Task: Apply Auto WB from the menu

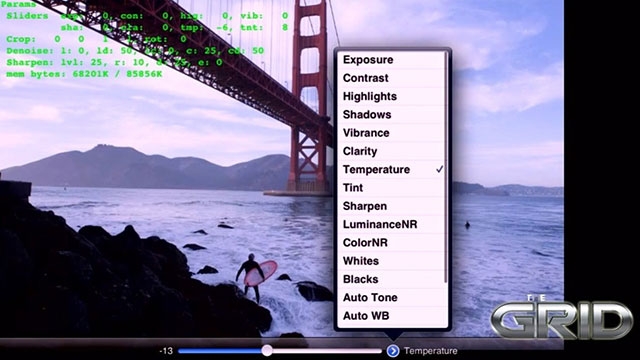Action: tap(391, 316)
